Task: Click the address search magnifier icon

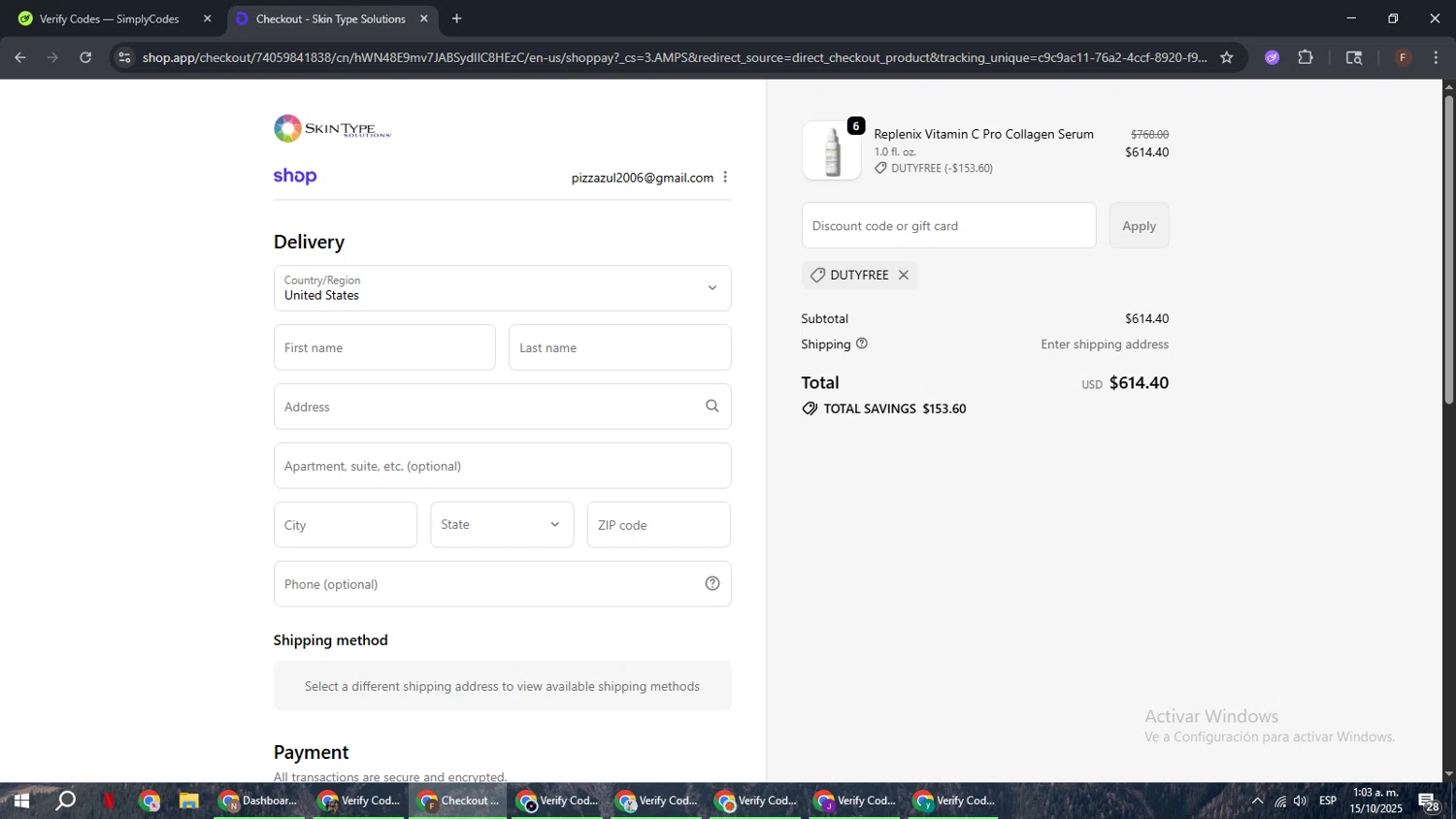Action: (x=712, y=407)
